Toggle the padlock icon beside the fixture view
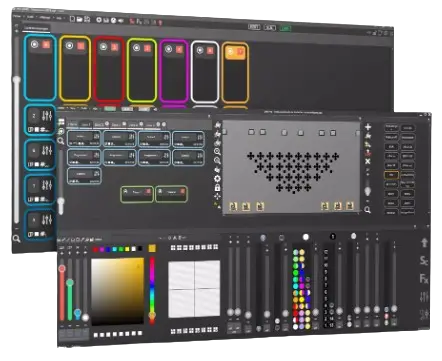 click(217, 188)
